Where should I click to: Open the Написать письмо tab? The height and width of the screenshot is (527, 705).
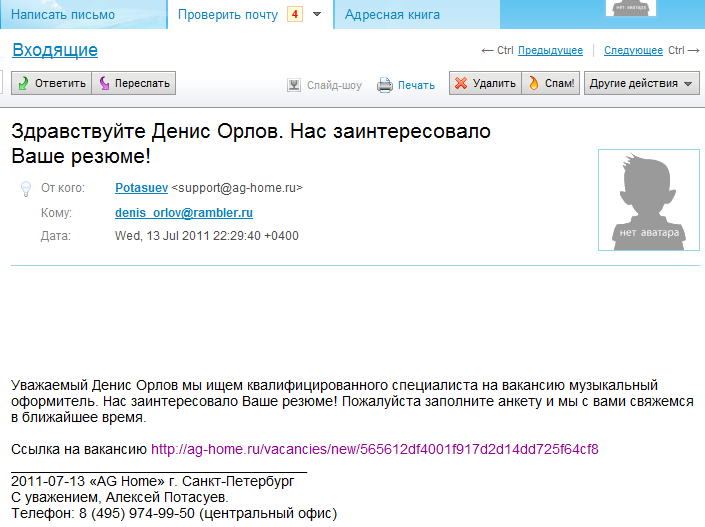pos(63,14)
